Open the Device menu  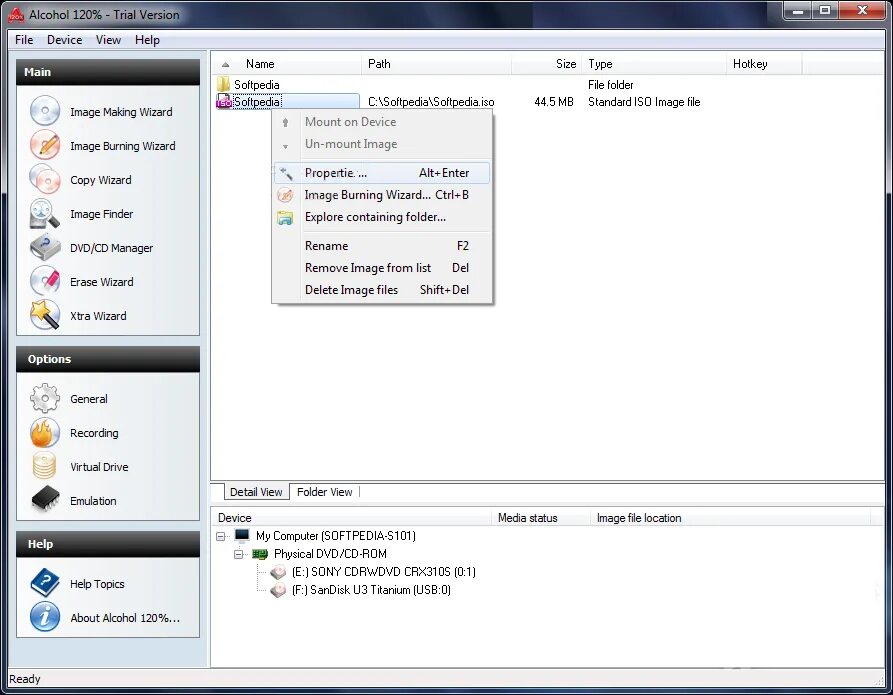tap(64, 40)
